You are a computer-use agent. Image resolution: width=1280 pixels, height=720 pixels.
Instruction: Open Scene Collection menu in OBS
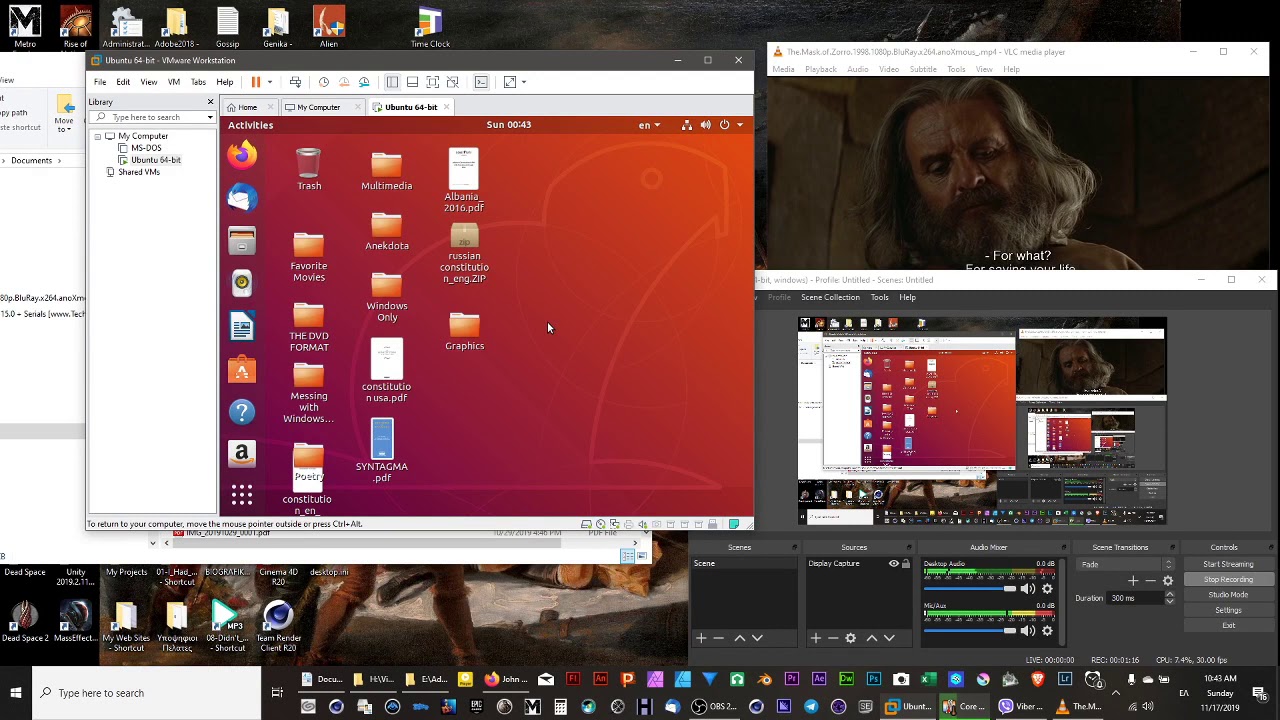830,297
